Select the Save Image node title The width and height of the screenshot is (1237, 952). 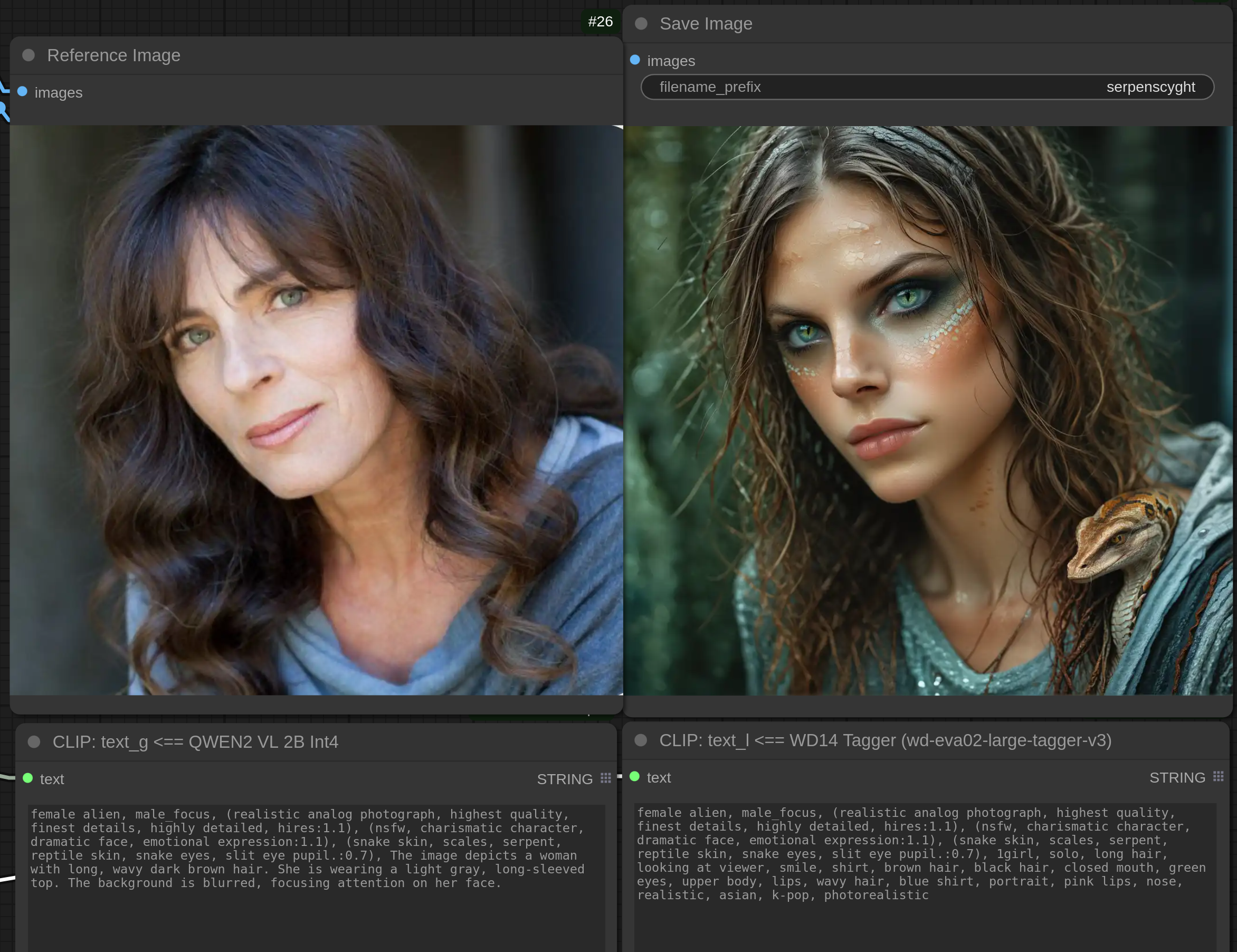706,23
